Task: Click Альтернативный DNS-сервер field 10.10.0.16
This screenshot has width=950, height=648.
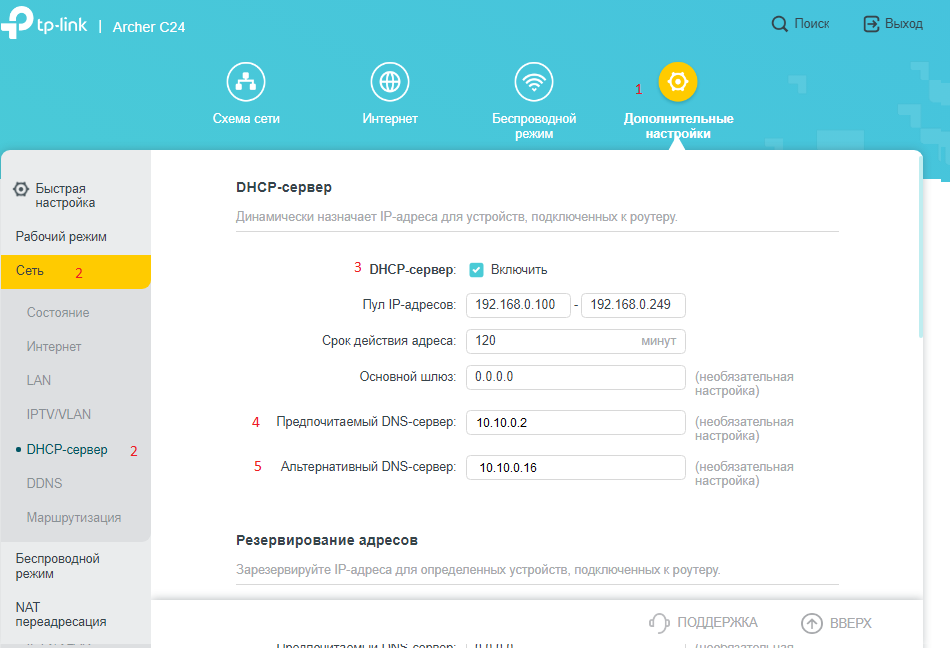Action: (576, 468)
